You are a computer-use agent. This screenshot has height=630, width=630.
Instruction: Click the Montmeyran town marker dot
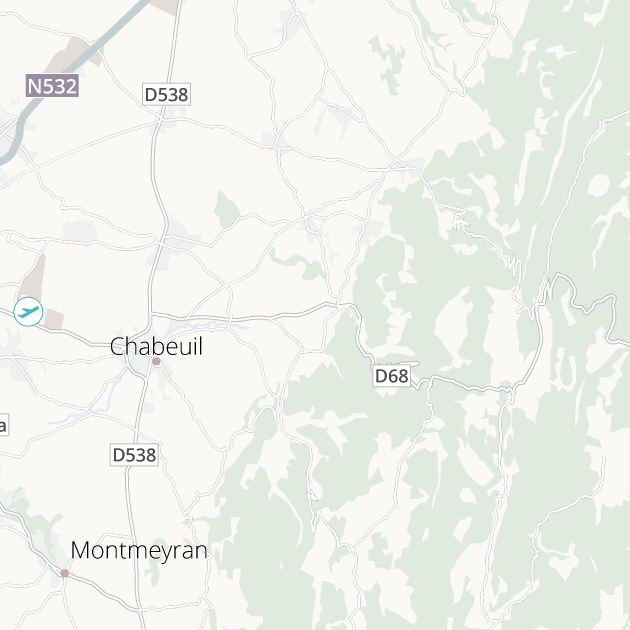coord(65,573)
